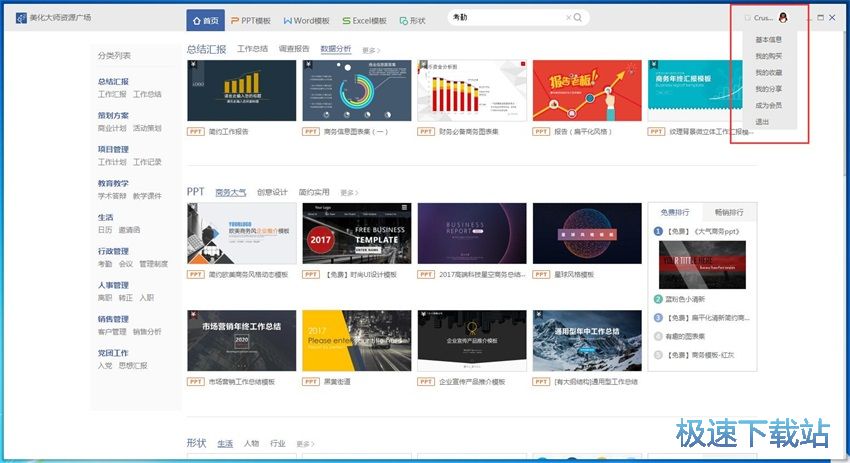This screenshot has height=463, width=850.
Task: Open the 邀请函 subcategory
Action: click(x=130, y=230)
